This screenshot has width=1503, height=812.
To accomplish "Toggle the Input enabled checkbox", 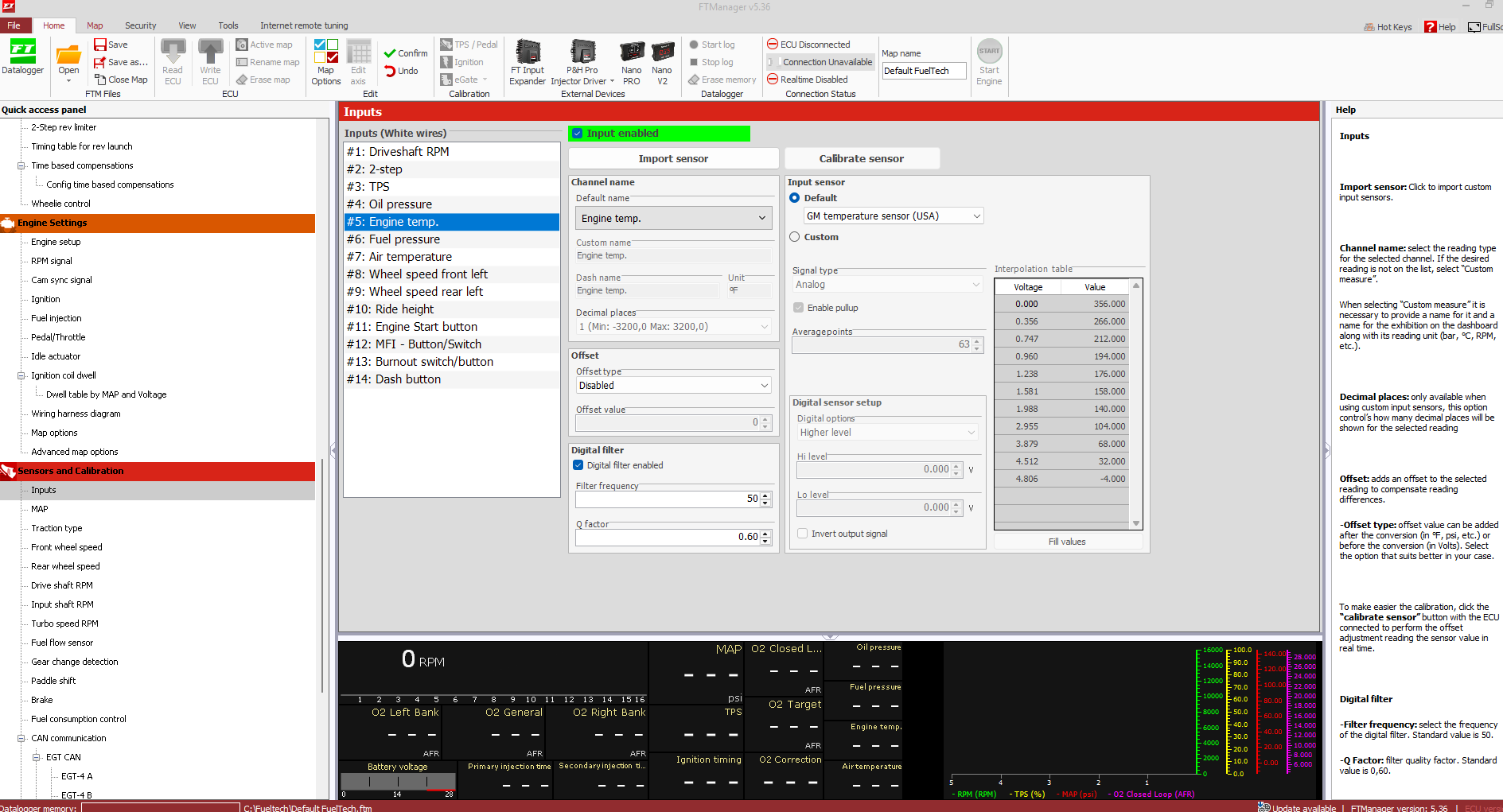I will coord(578,134).
